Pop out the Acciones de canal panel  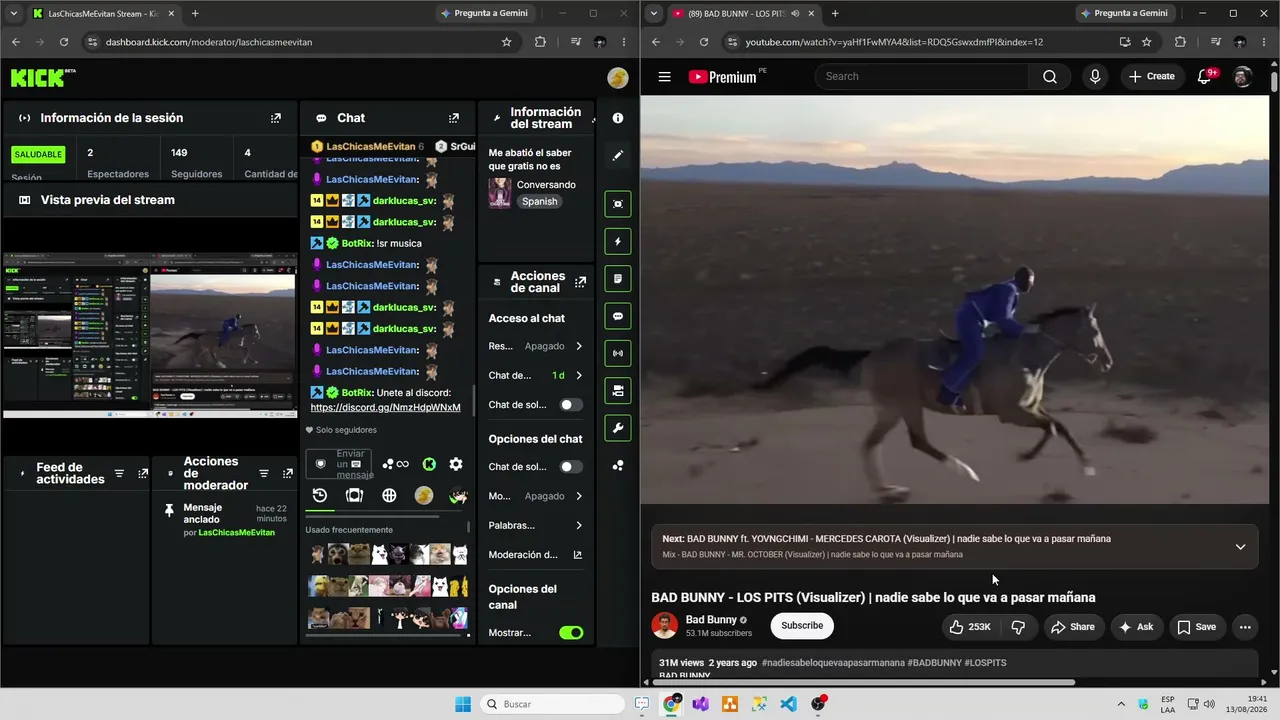581,282
